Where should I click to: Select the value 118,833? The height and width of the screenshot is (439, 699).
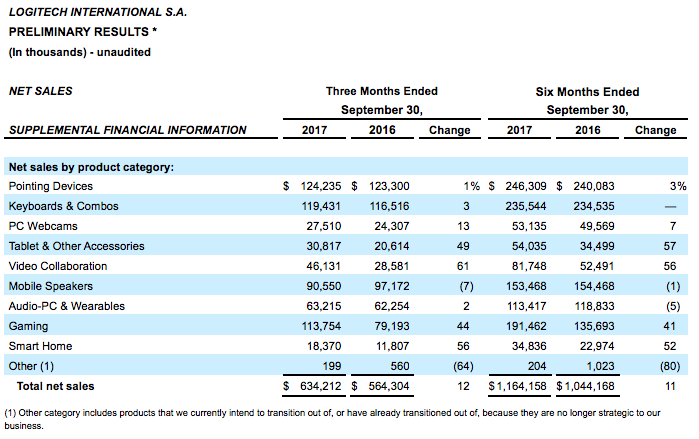click(594, 306)
